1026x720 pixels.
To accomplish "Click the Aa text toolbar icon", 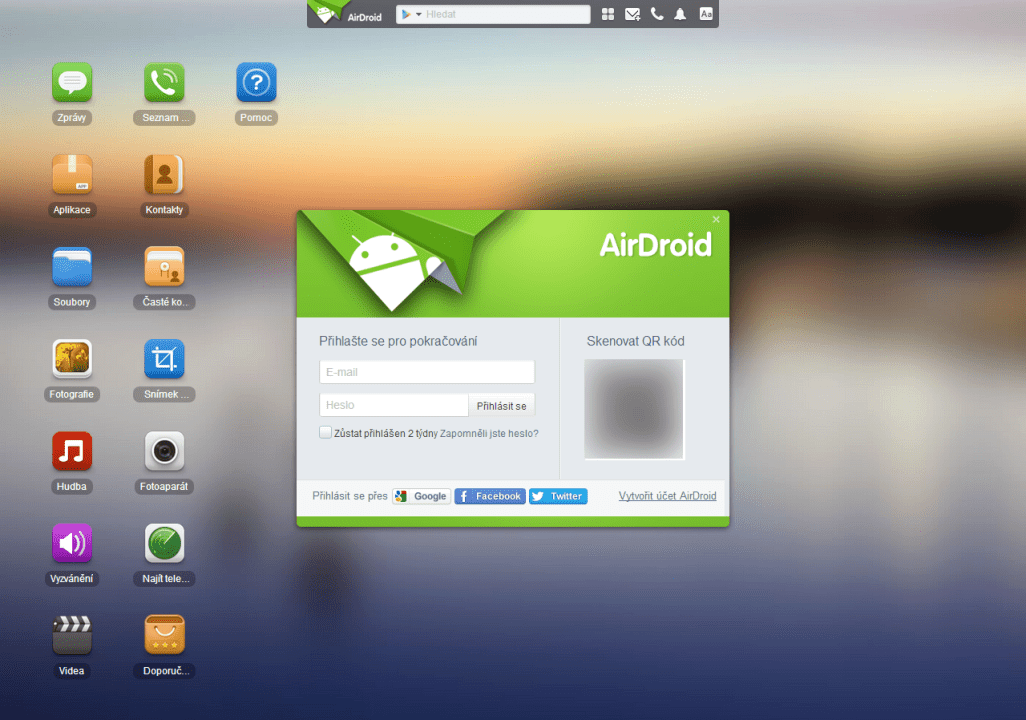I will pyautogui.click(x=706, y=14).
